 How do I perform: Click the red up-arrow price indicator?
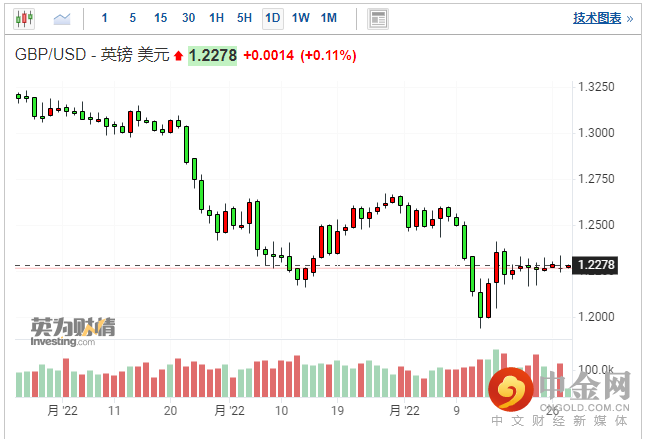[x=179, y=56]
